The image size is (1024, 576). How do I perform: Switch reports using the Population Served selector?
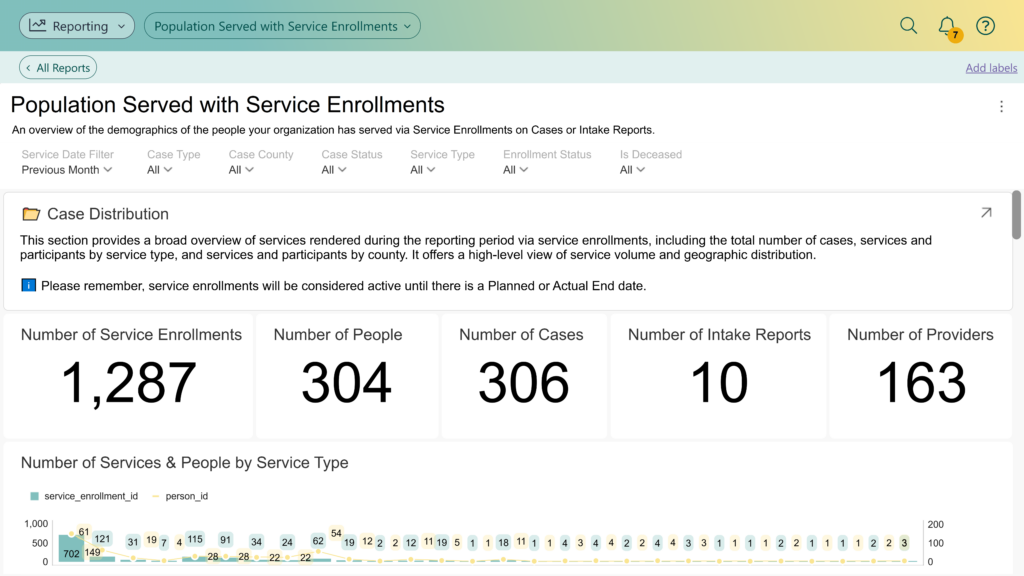[282, 25]
